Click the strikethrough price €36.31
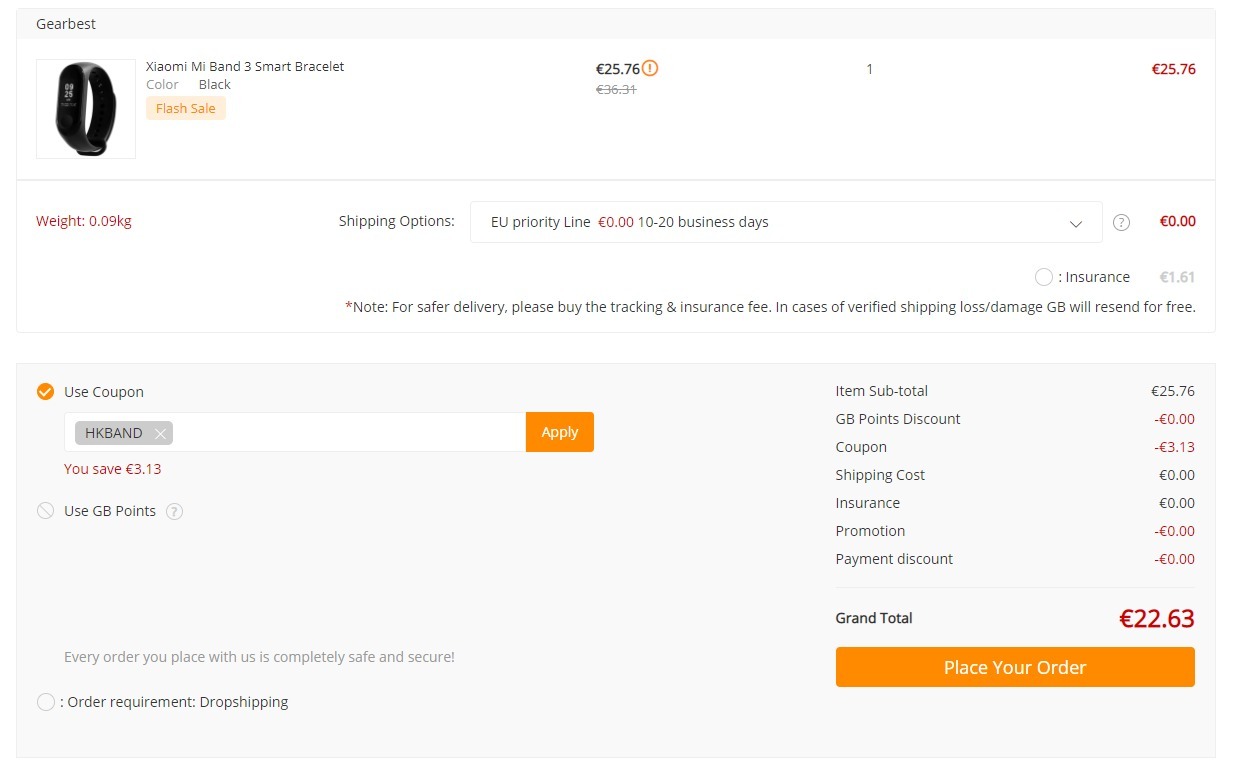 [616, 89]
